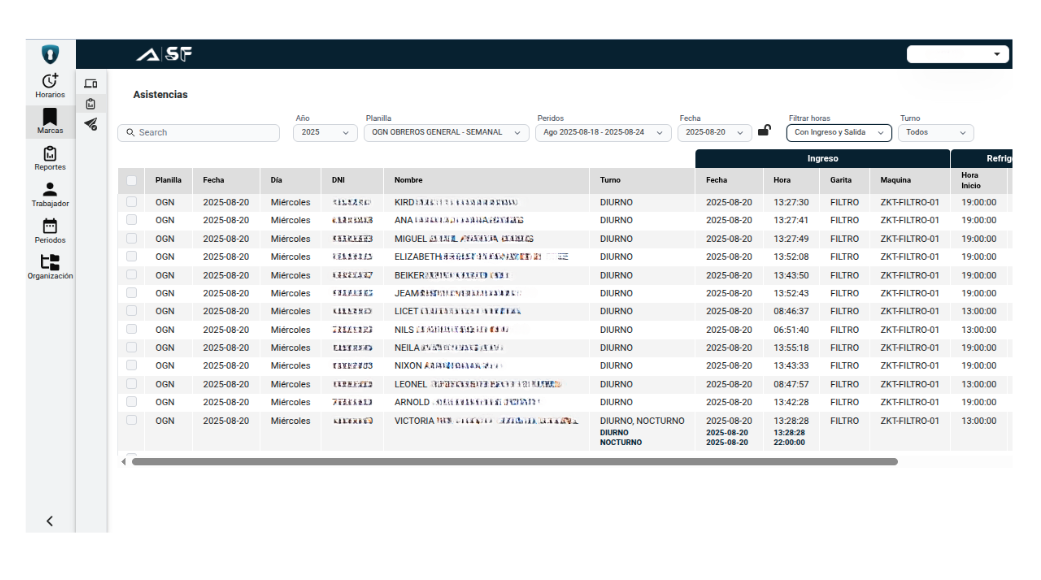Click the NEILA name cell

(449, 348)
